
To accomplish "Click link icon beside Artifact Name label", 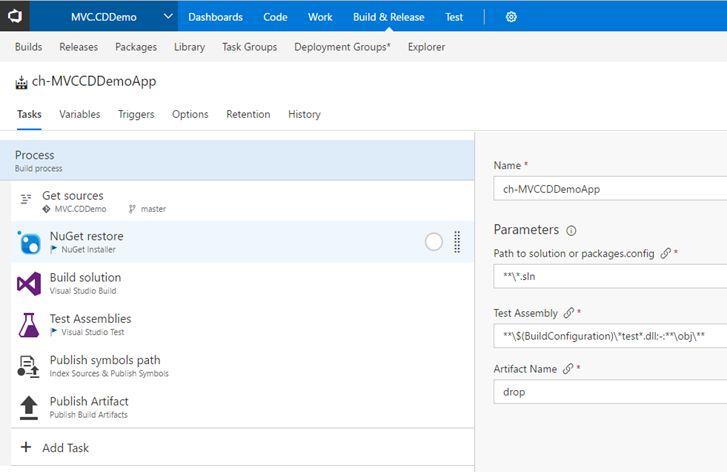I will pos(568,369).
